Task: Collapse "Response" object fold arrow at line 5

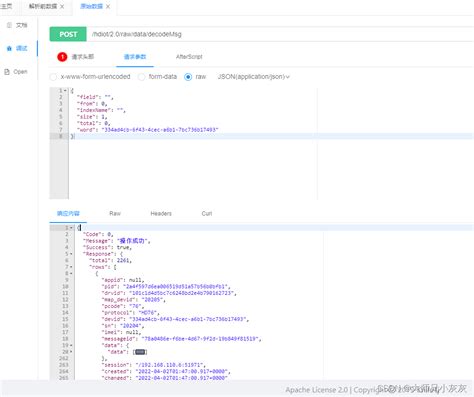Action: (x=71, y=254)
